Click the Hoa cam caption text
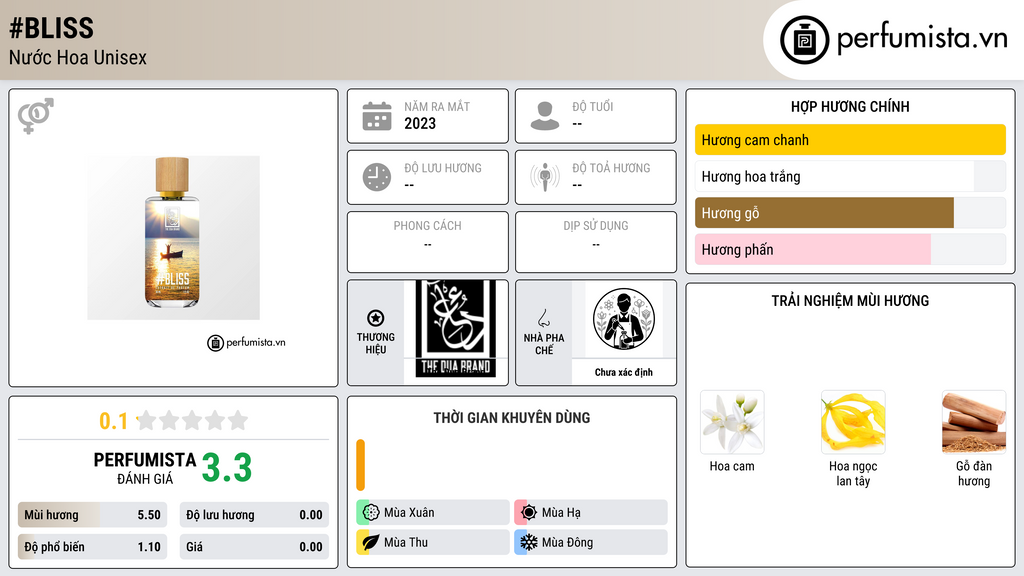Image resolution: width=1024 pixels, height=576 pixels. click(x=732, y=466)
